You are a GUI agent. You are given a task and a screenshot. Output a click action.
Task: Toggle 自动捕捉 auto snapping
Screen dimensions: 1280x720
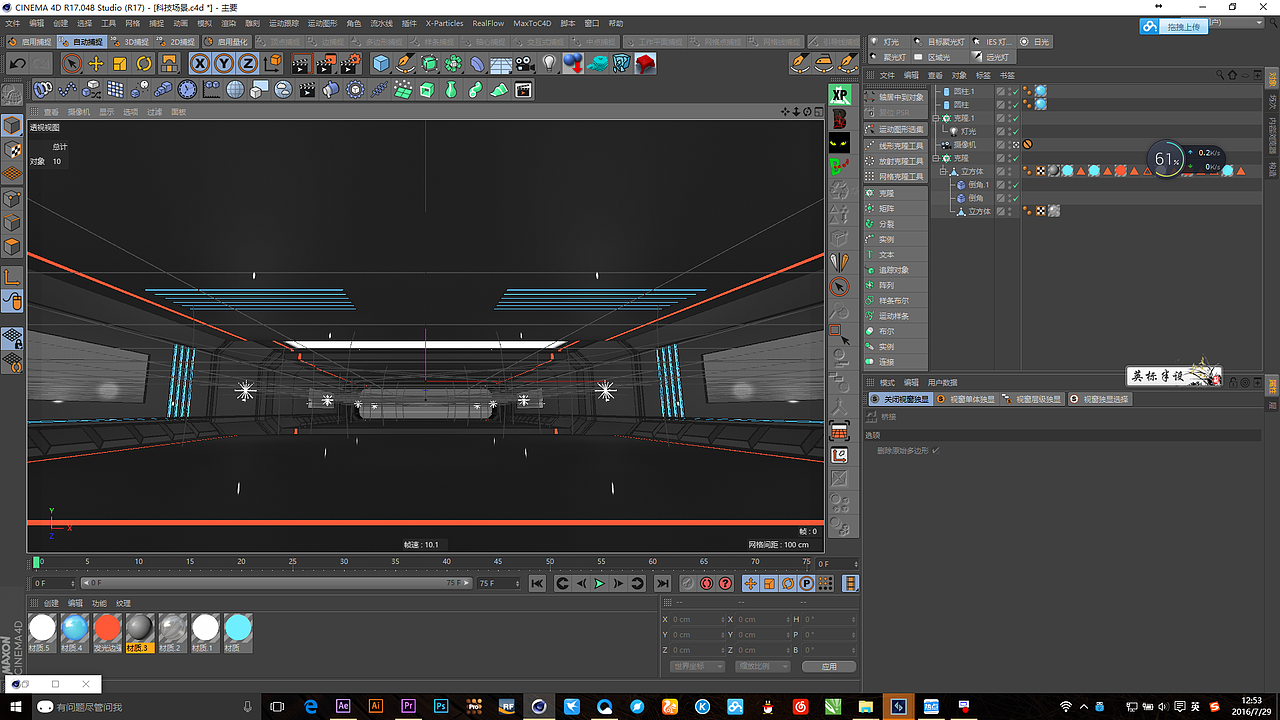pyautogui.click(x=80, y=42)
